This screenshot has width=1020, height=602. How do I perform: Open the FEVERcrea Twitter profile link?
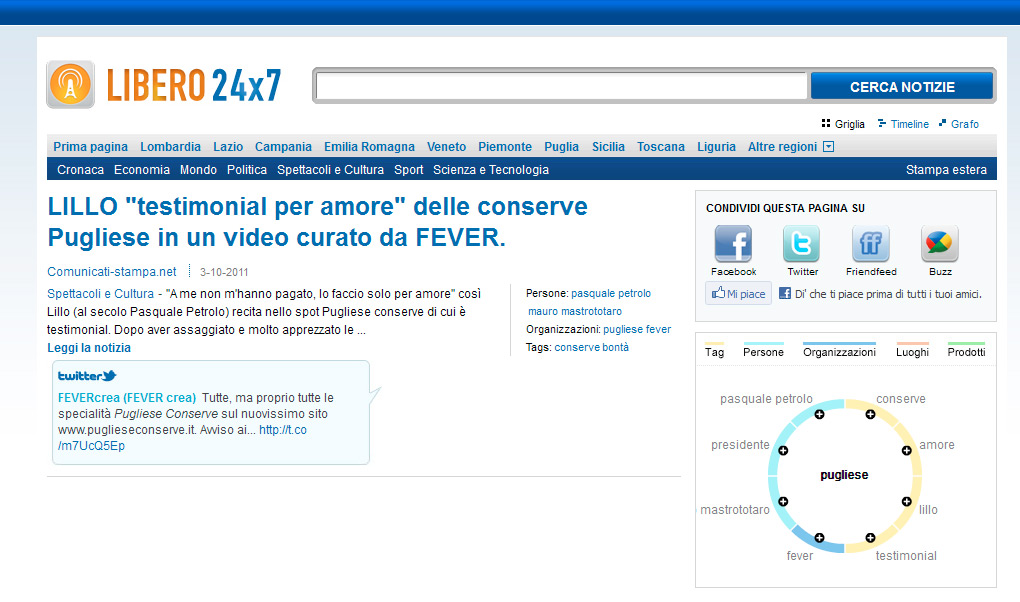(127, 397)
